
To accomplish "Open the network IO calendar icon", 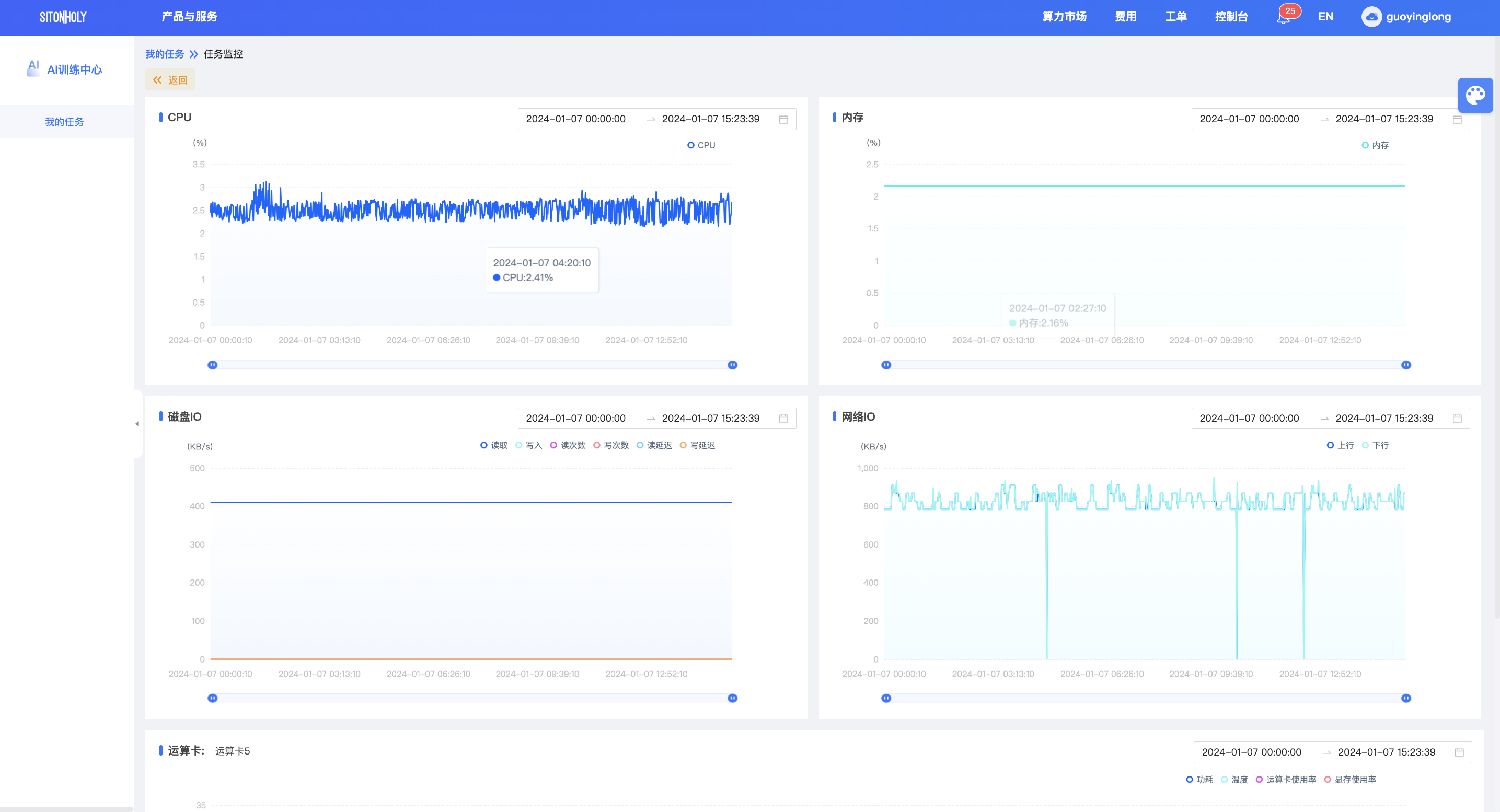I will coord(1457,419).
